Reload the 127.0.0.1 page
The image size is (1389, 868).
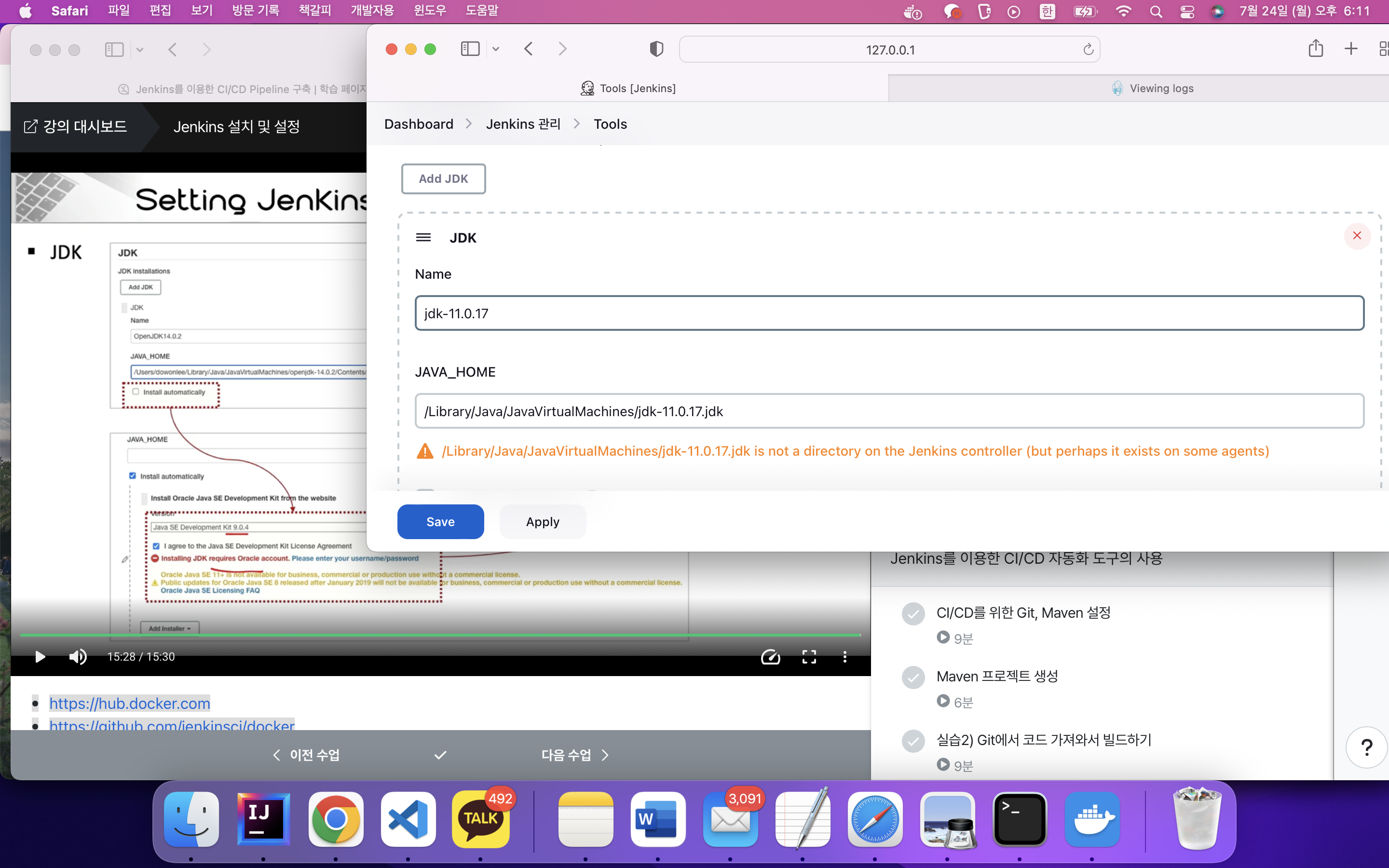[x=1088, y=49]
